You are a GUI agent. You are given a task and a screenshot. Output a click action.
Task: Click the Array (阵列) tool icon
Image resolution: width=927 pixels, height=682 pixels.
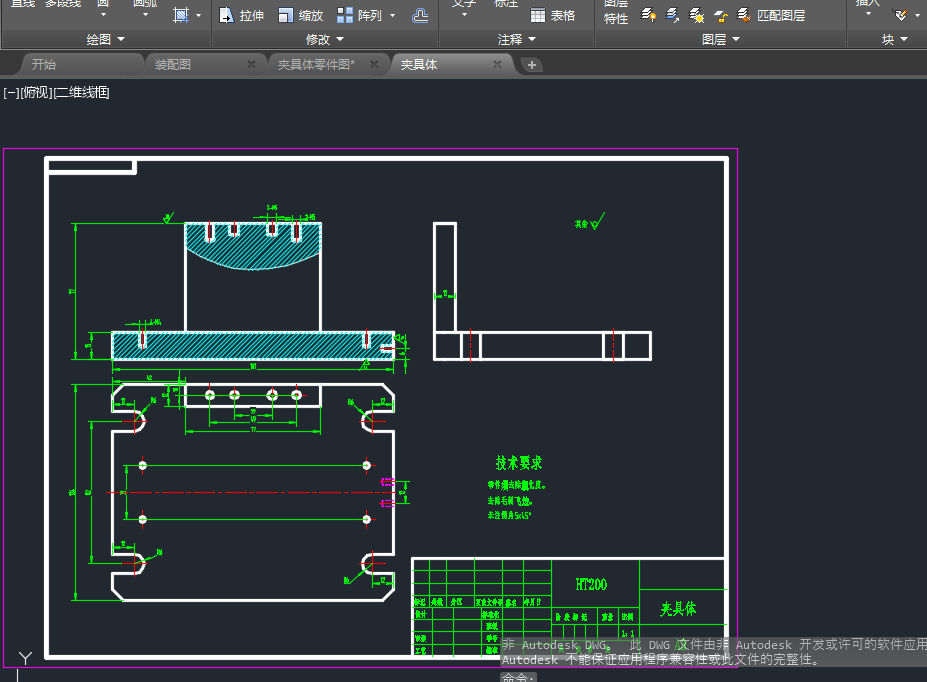(x=345, y=15)
